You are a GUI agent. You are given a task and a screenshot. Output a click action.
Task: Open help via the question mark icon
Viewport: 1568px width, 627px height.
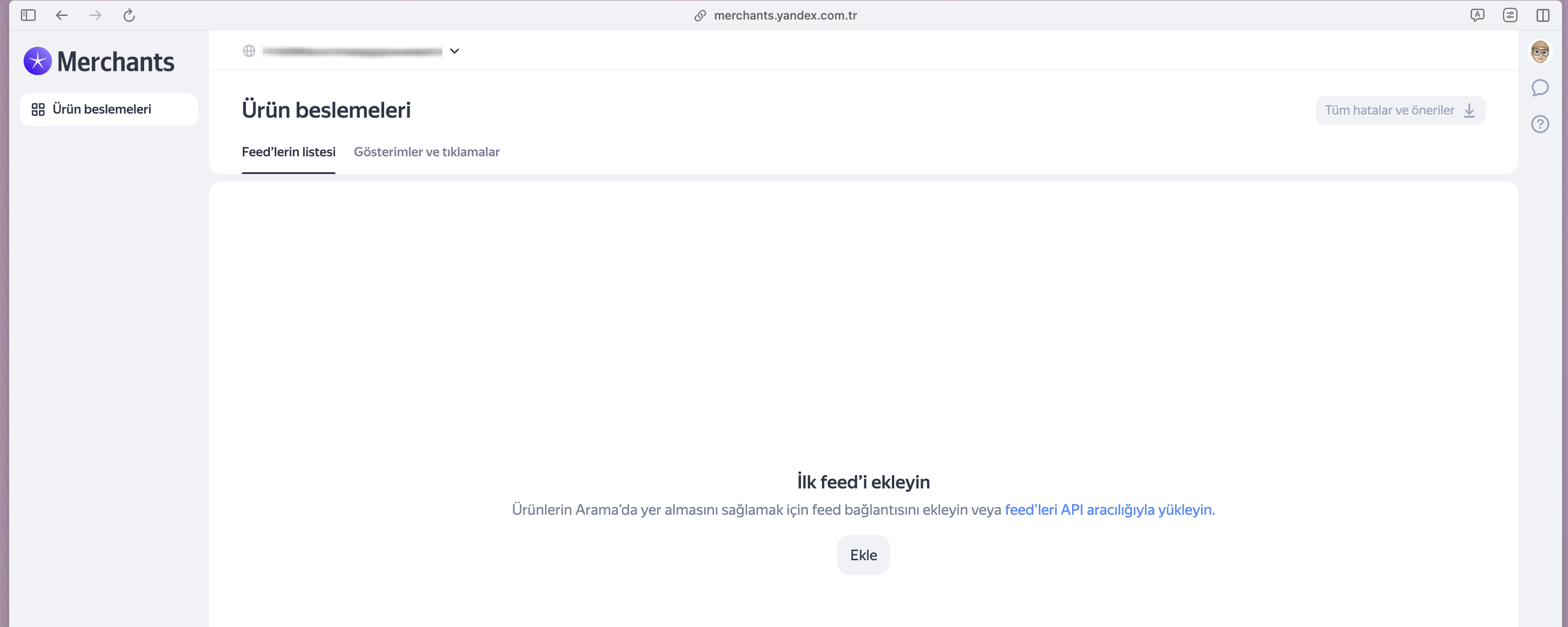click(1539, 124)
